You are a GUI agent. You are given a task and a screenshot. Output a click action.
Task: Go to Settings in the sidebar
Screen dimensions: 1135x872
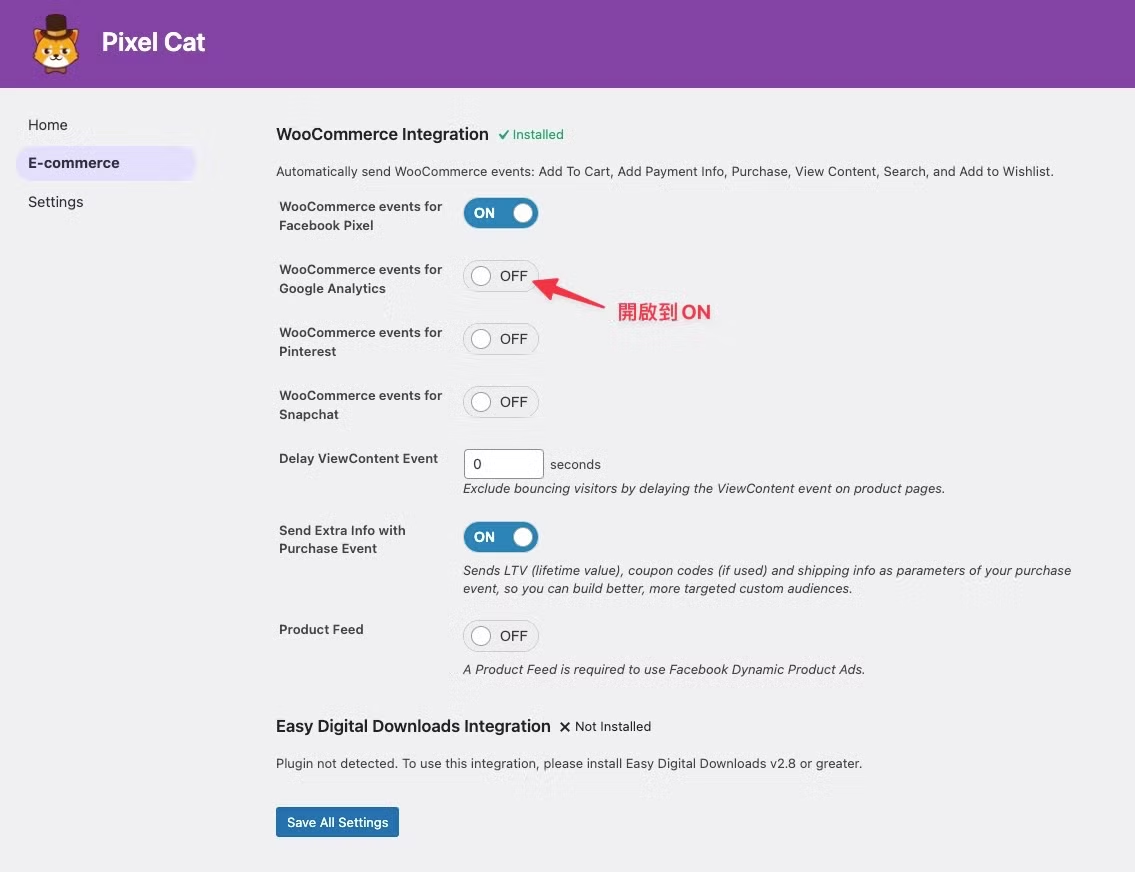point(56,202)
